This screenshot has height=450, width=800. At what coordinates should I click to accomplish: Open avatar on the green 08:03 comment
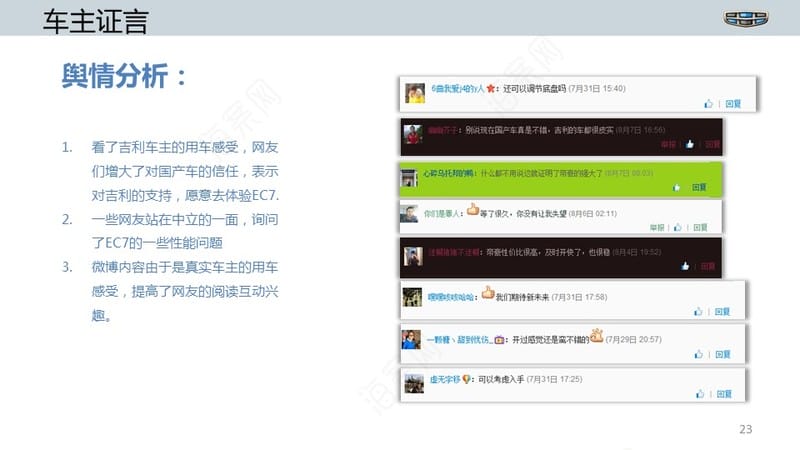409,178
